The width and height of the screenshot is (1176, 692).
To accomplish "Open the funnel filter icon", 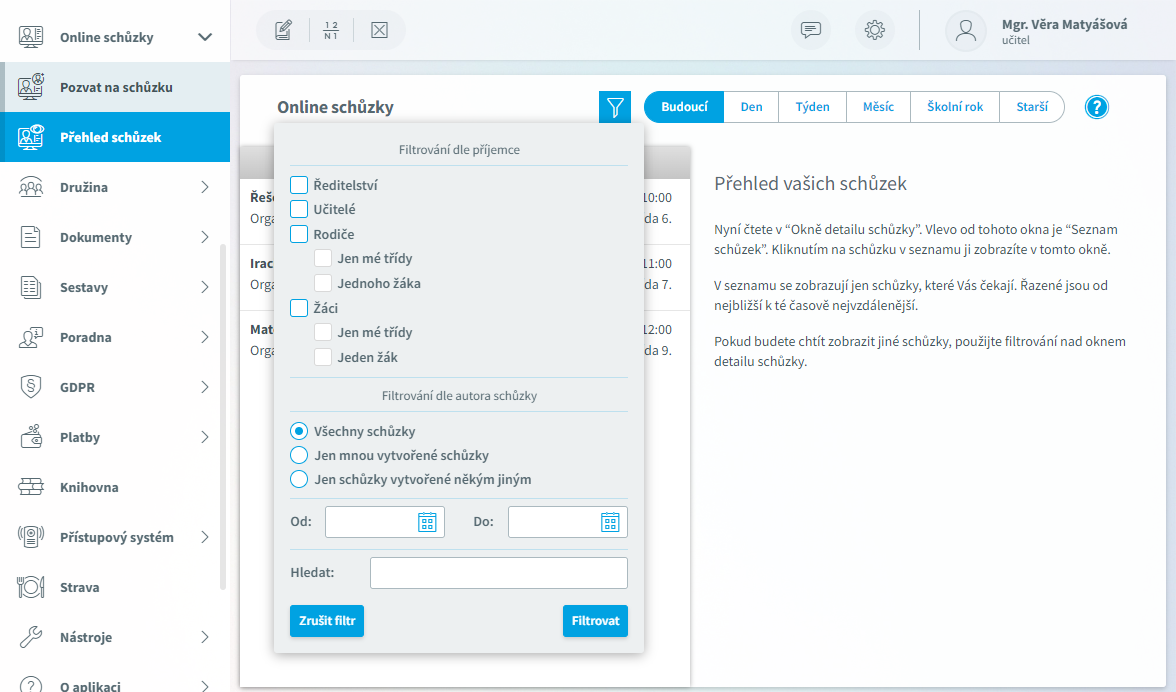I will (x=614, y=107).
